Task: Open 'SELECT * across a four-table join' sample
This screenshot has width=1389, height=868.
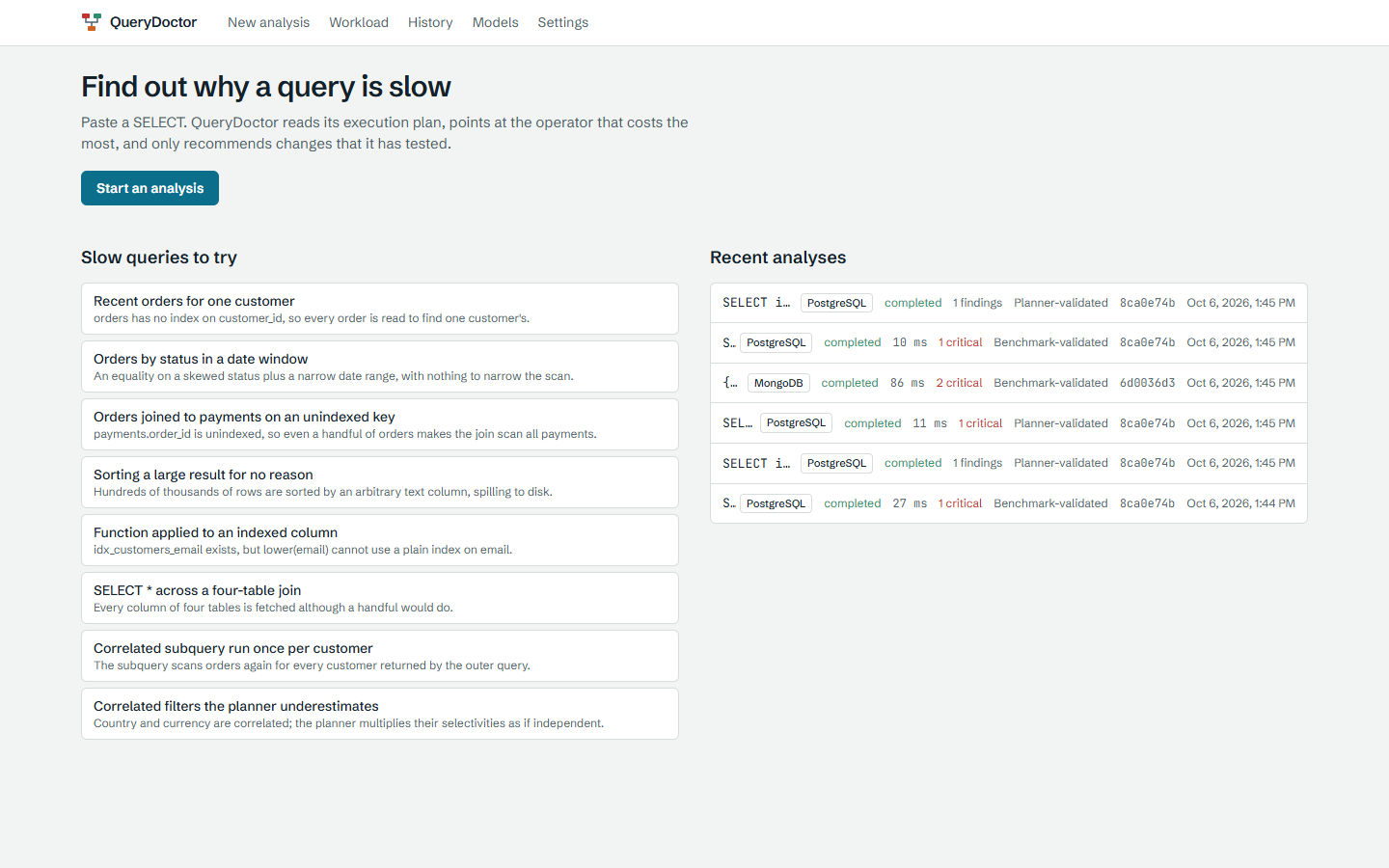Action: 380,598
